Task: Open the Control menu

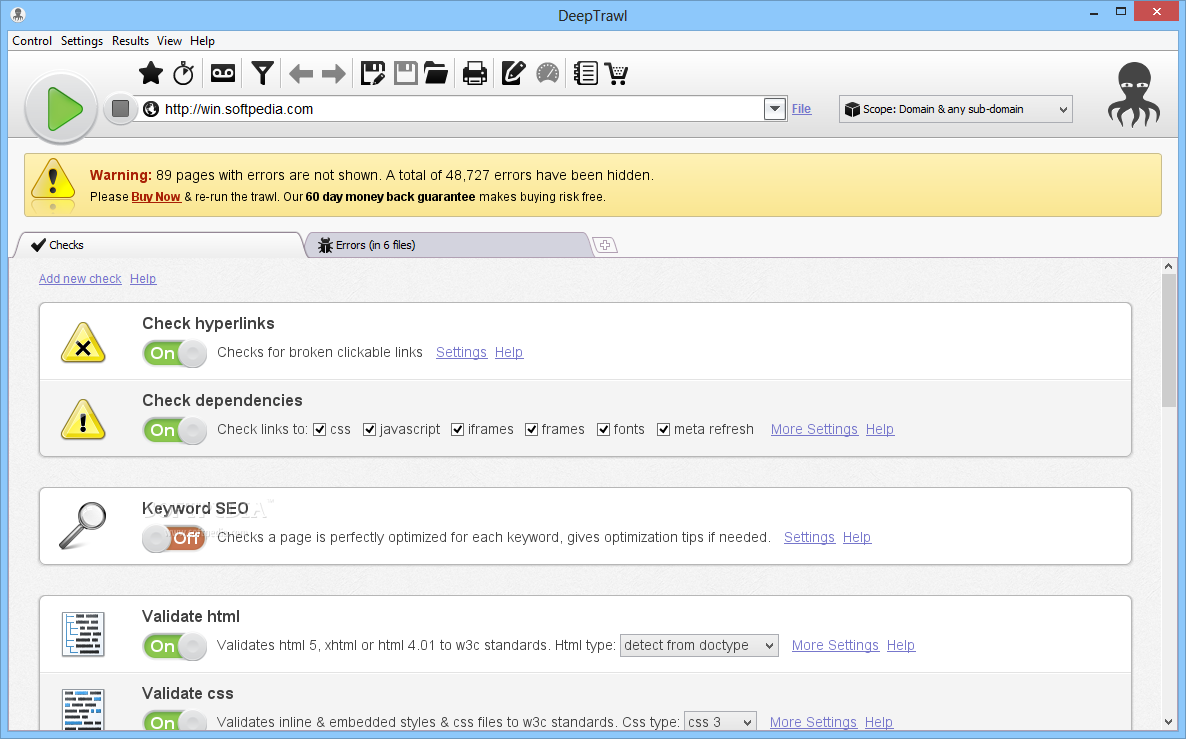Action: [32, 41]
